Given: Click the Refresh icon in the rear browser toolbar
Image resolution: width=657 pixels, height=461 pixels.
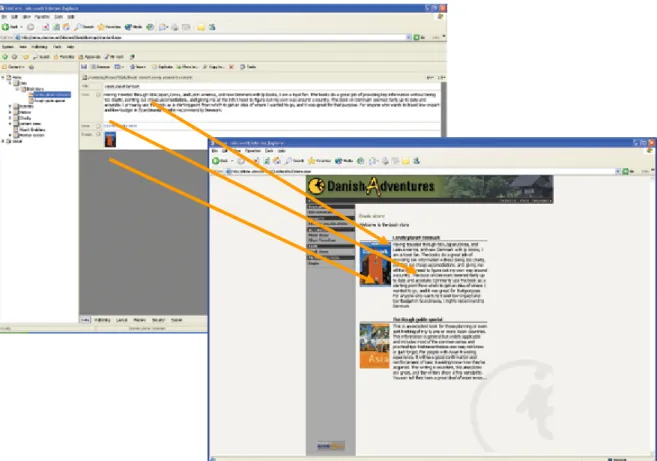Looking at the screenshot, I should click(x=56, y=27).
